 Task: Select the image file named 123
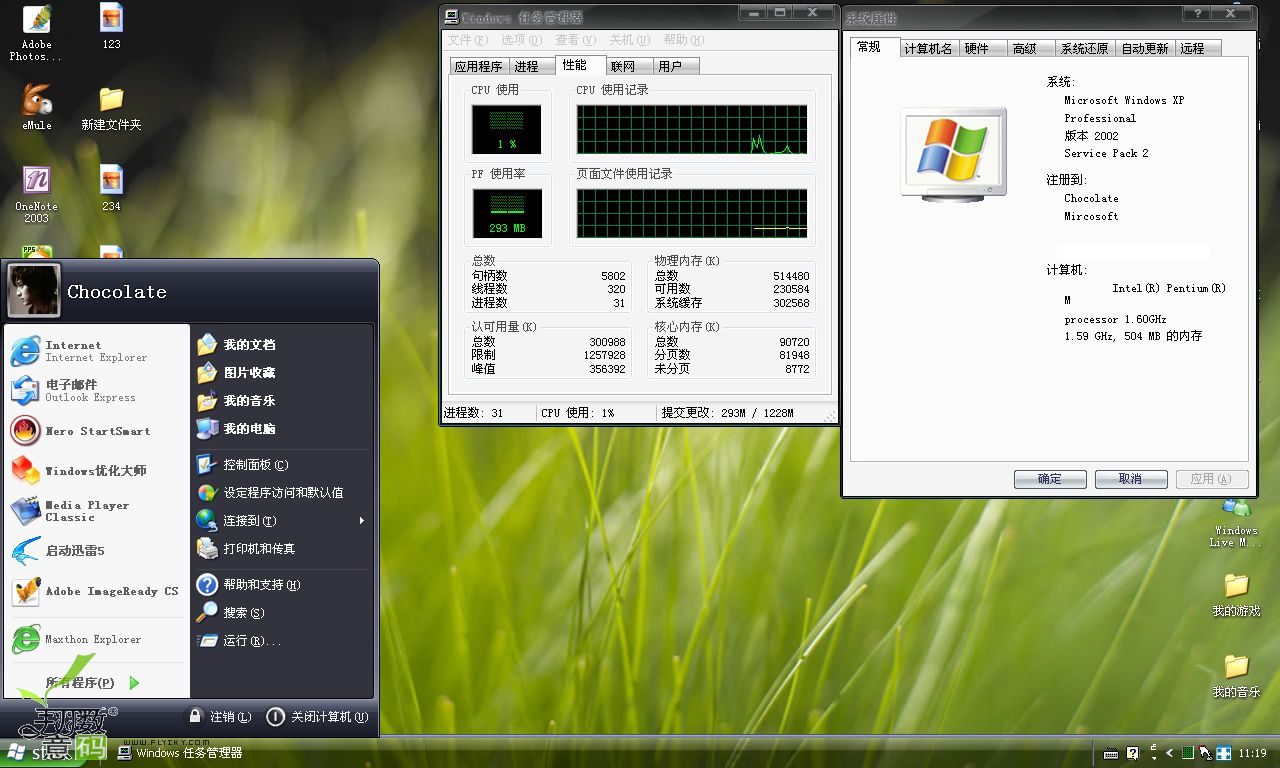coord(111,26)
